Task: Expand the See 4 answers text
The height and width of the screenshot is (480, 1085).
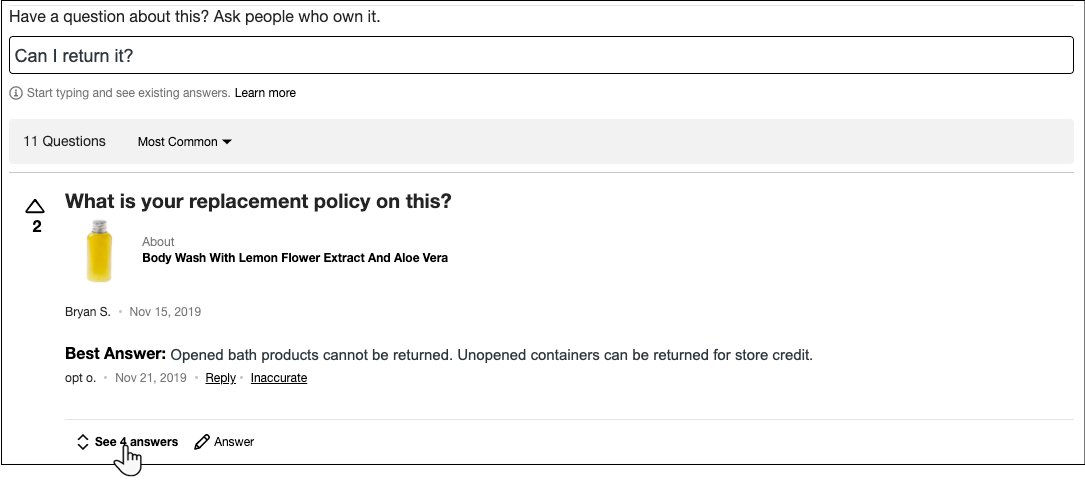Action: pos(137,442)
